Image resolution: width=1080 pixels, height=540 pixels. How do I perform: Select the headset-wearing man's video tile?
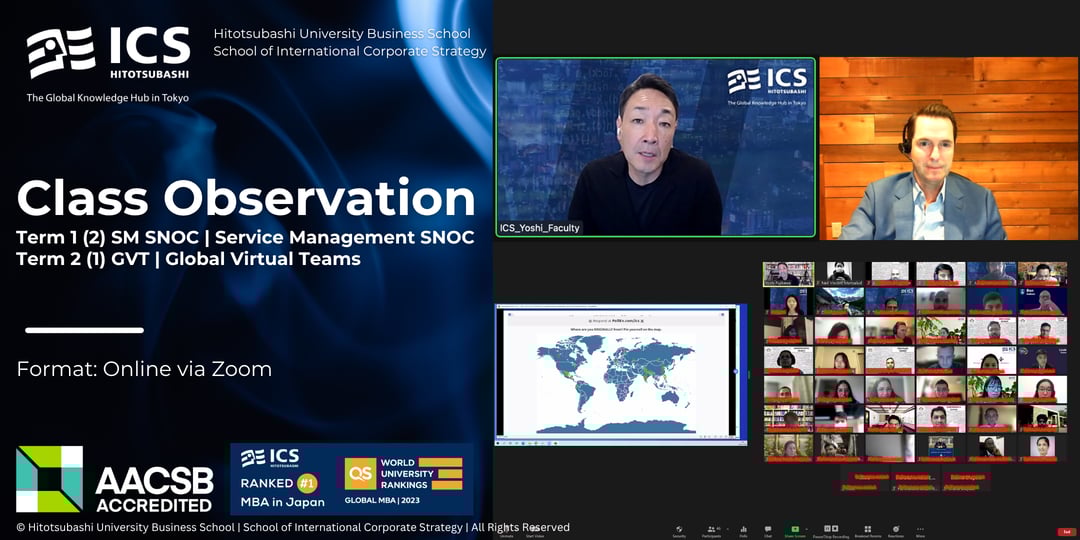coord(949,148)
